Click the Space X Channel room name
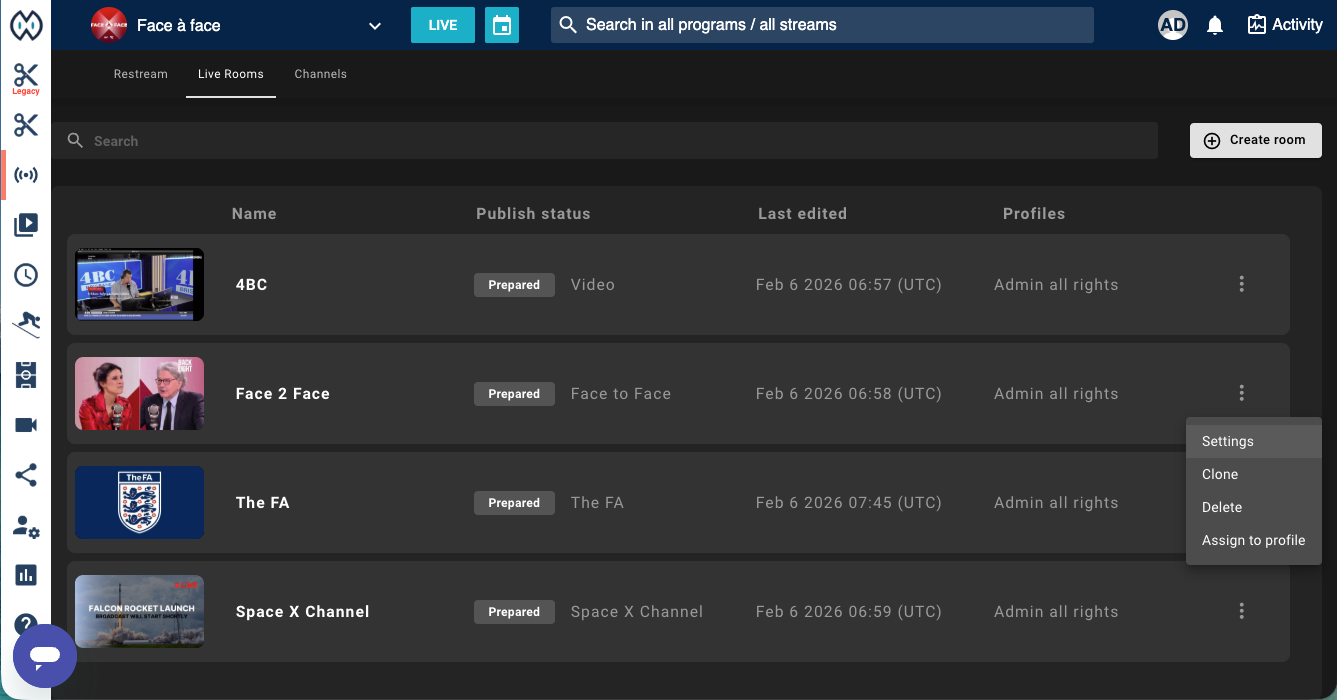Viewport: 1337px width, 700px height. [x=303, y=612]
